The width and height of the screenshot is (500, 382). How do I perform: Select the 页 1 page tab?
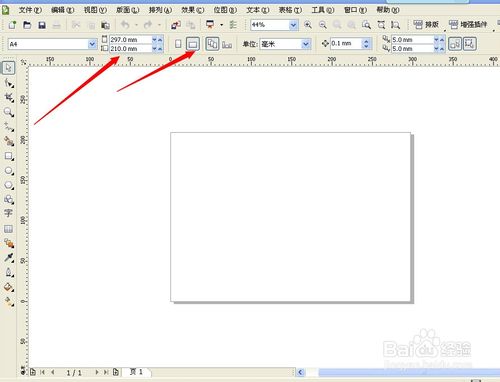coord(136,372)
